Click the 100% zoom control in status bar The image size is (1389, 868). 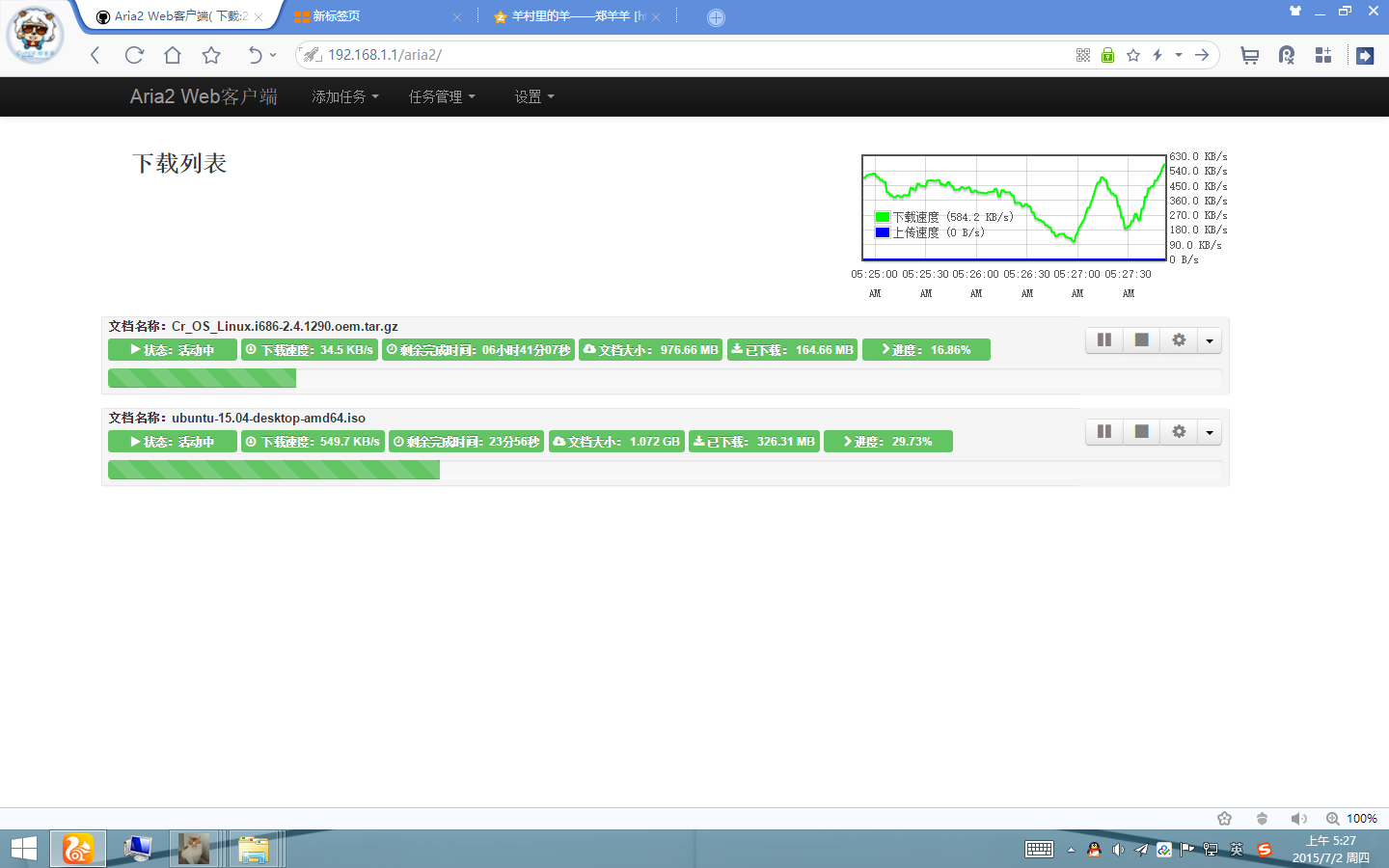coord(1351,819)
